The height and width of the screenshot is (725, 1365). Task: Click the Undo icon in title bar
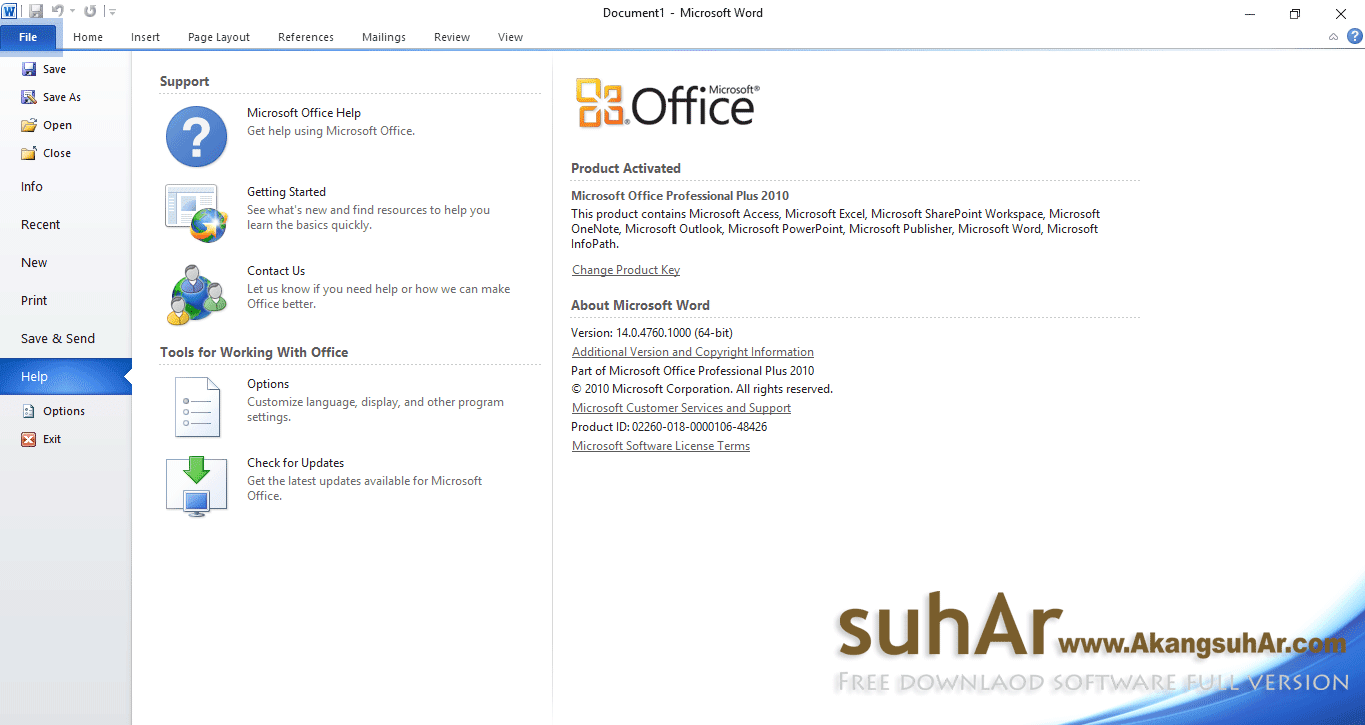(58, 11)
